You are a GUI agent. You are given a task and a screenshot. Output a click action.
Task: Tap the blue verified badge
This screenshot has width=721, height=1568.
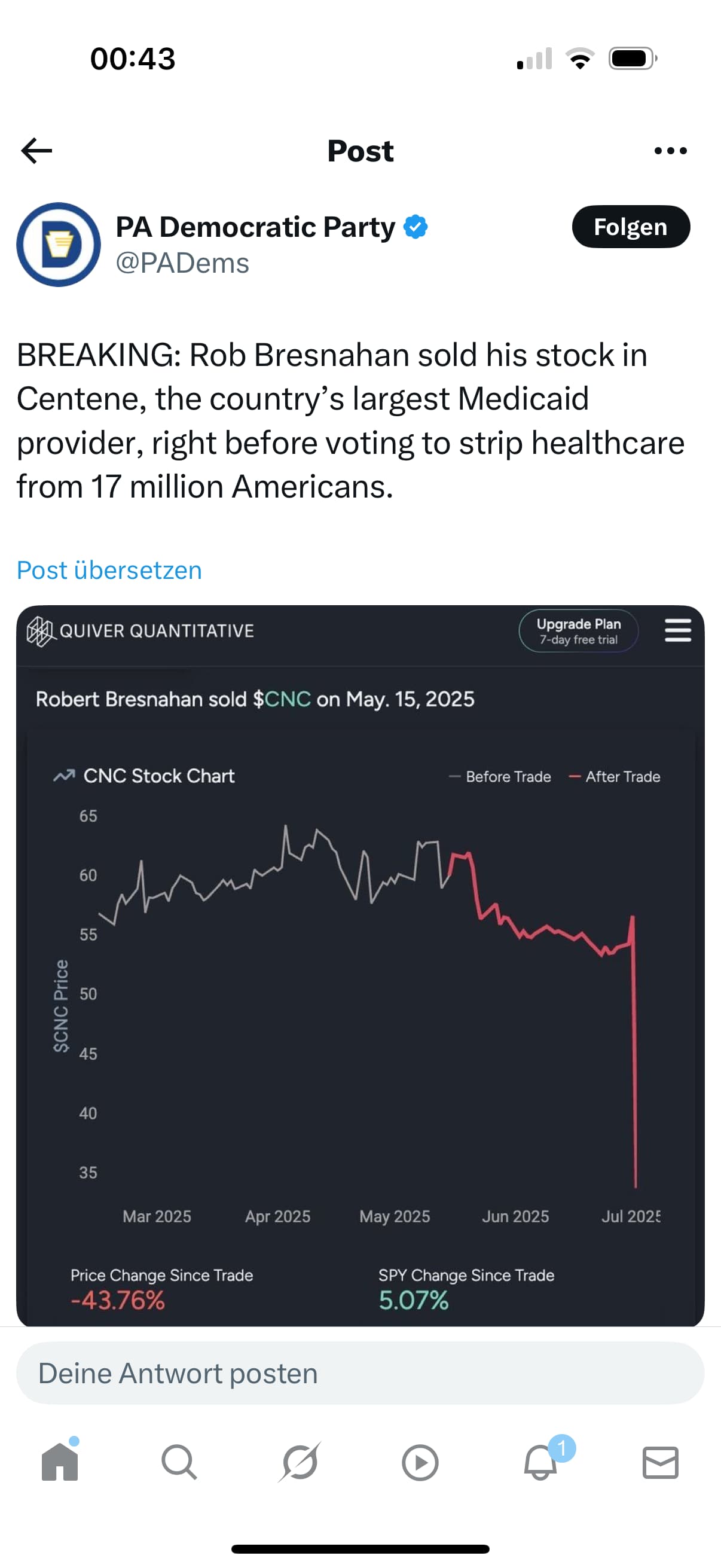pos(416,227)
